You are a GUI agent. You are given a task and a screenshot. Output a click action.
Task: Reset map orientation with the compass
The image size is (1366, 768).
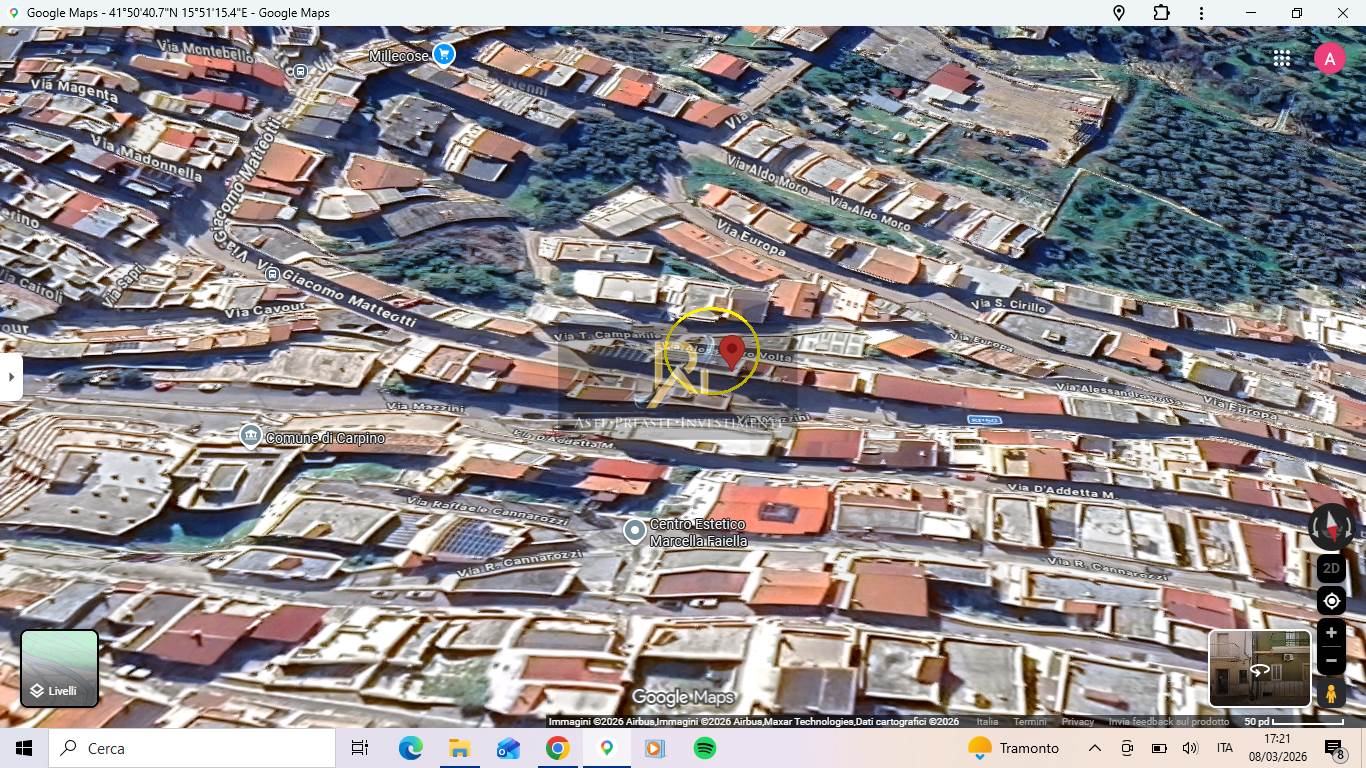click(1331, 526)
